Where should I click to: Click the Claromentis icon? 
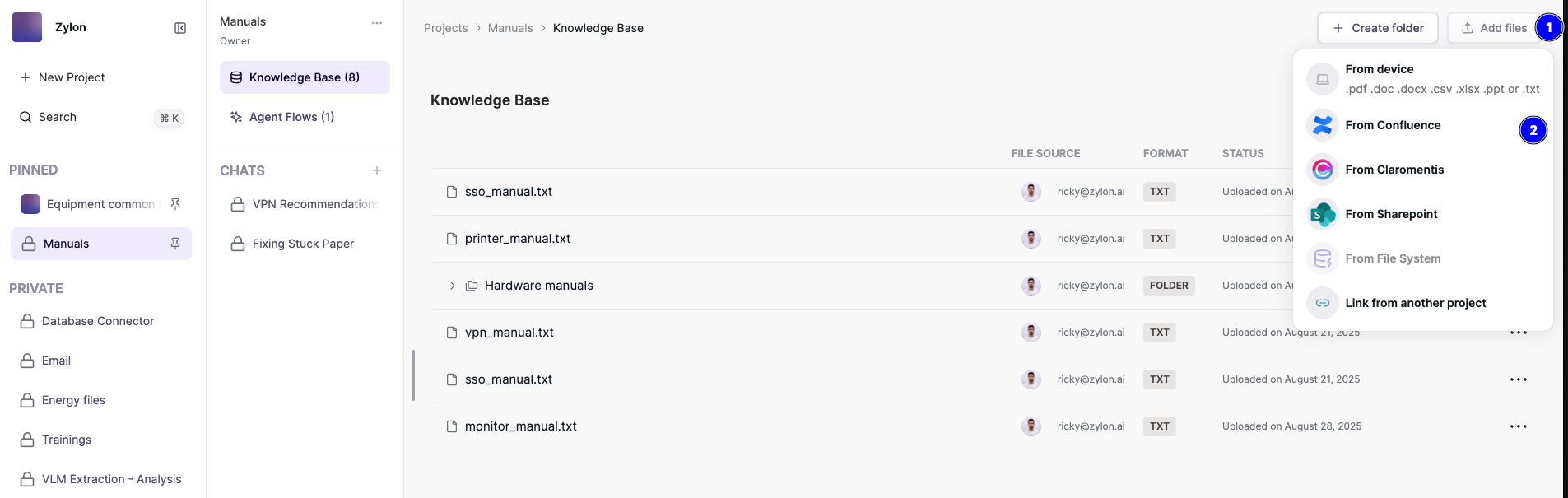[x=1323, y=170]
